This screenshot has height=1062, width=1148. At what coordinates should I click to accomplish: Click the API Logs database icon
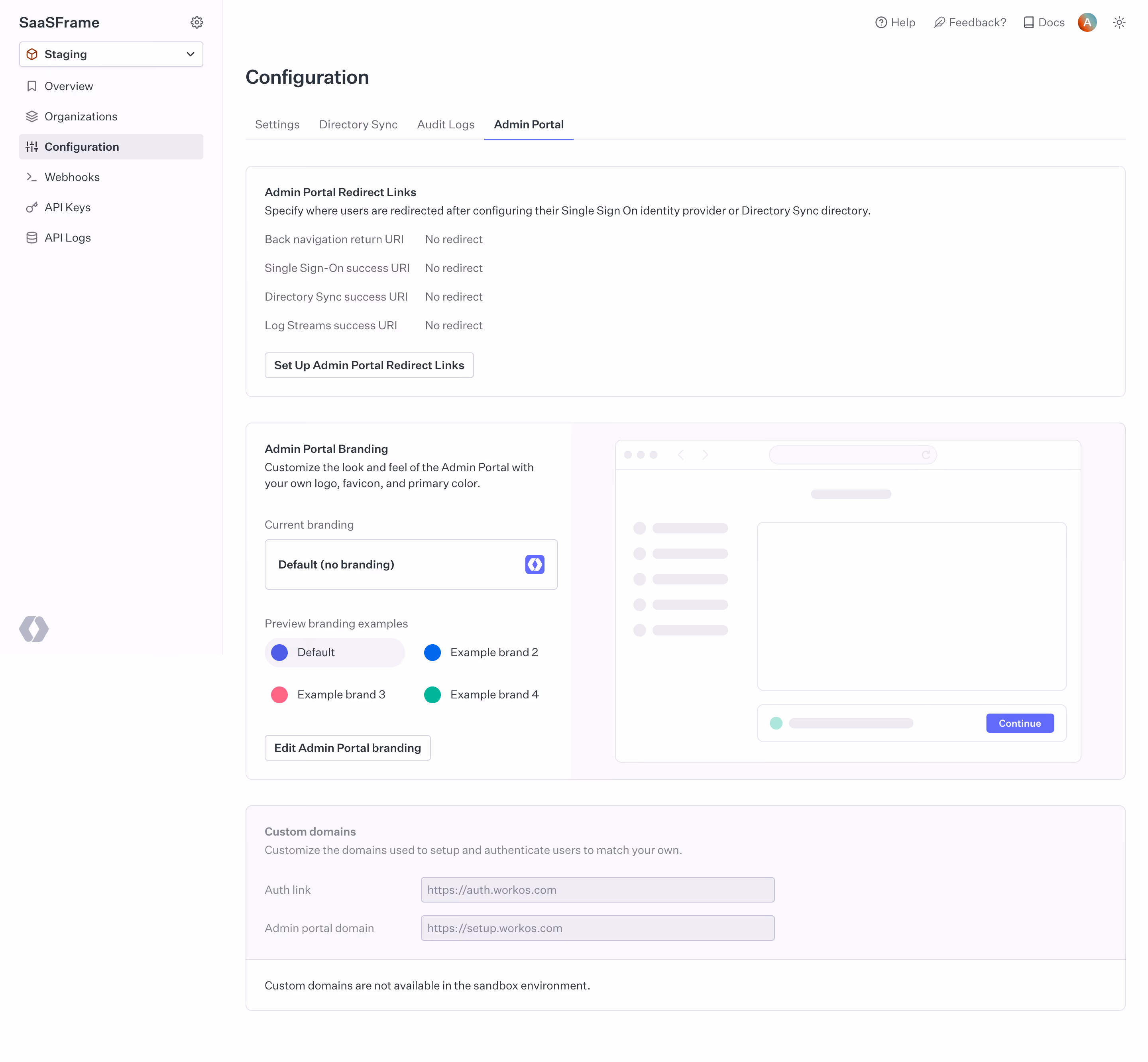[x=32, y=238]
